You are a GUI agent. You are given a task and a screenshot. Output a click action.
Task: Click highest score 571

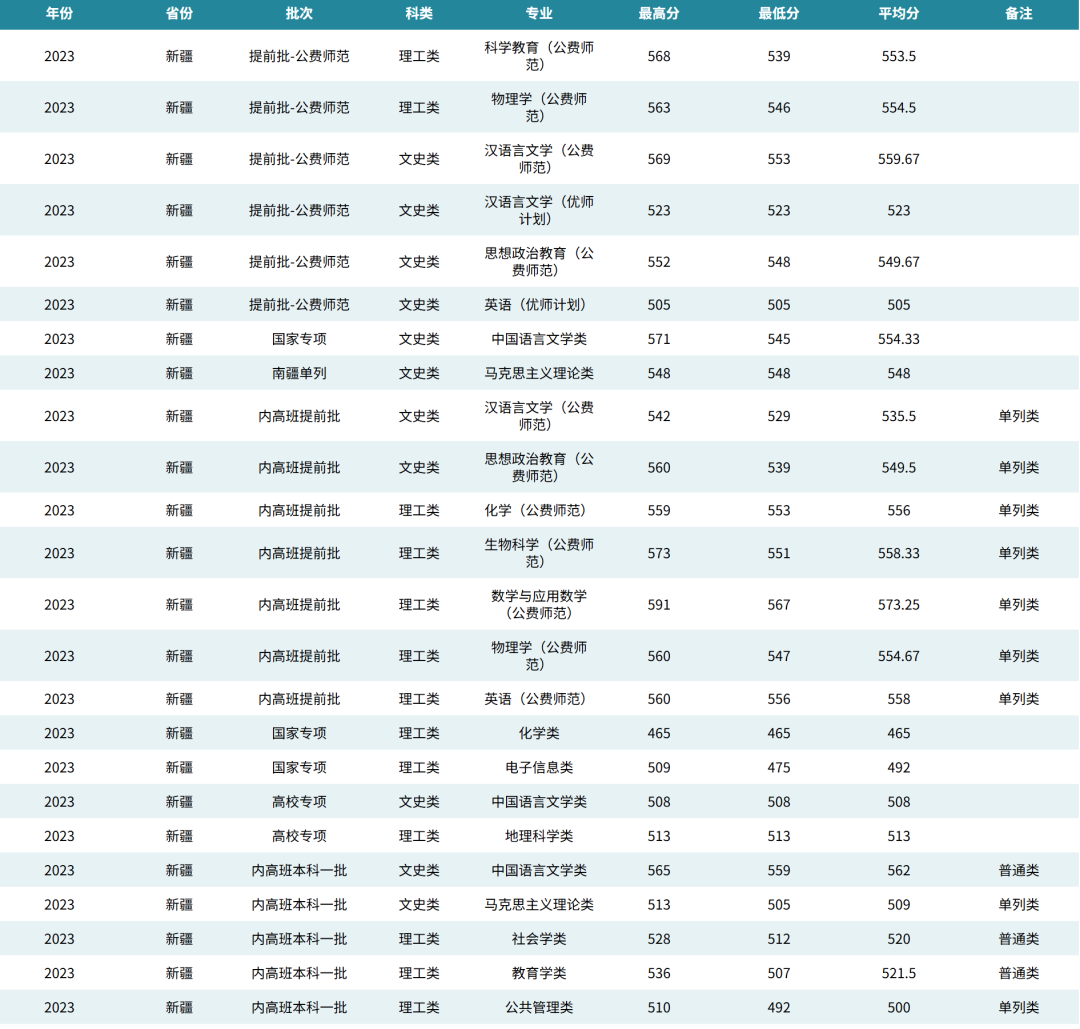tap(658, 339)
